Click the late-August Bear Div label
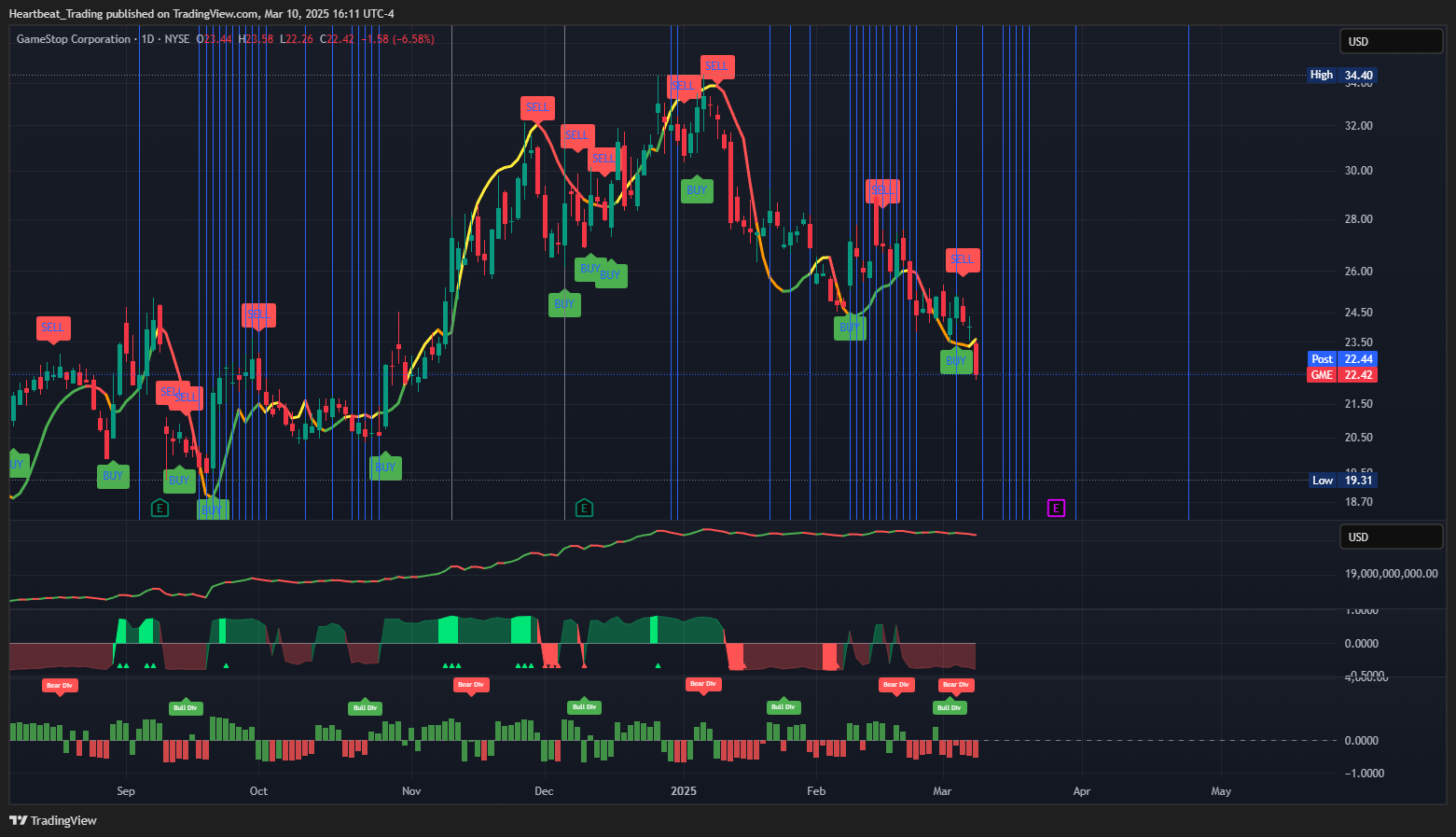The image size is (1456, 837). click(x=60, y=685)
